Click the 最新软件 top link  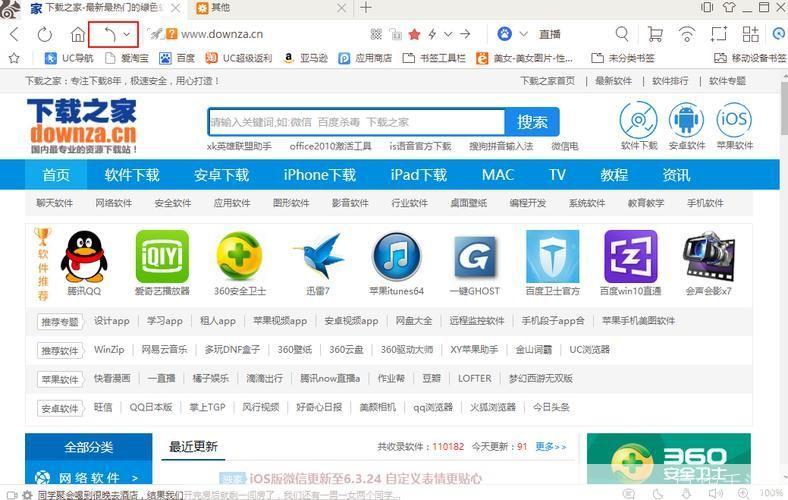click(613, 81)
